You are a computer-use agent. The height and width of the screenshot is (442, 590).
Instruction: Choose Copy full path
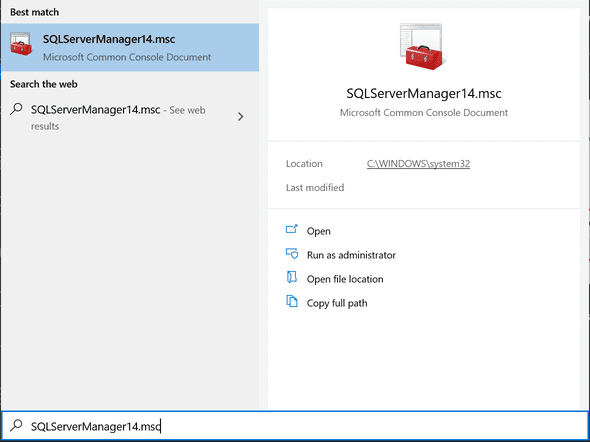pos(337,303)
